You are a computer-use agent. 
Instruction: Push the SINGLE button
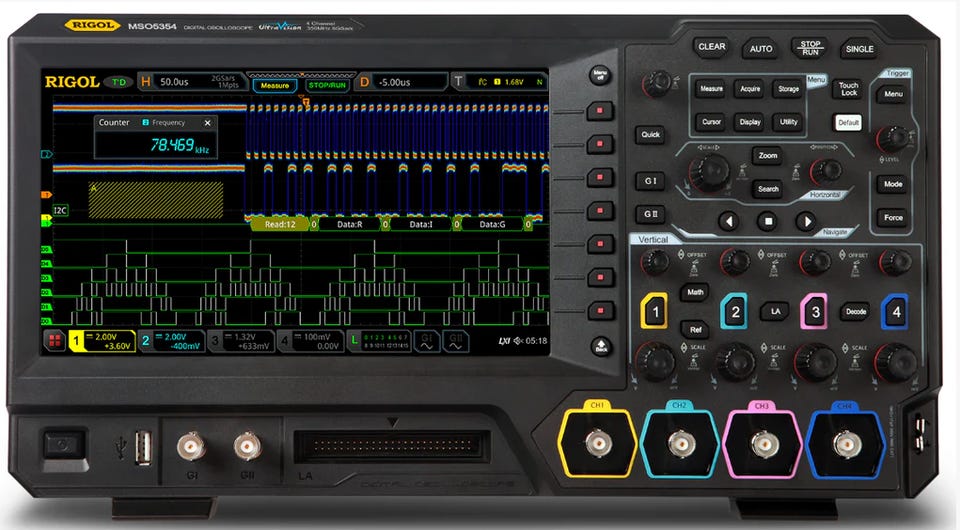pos(859,49)
